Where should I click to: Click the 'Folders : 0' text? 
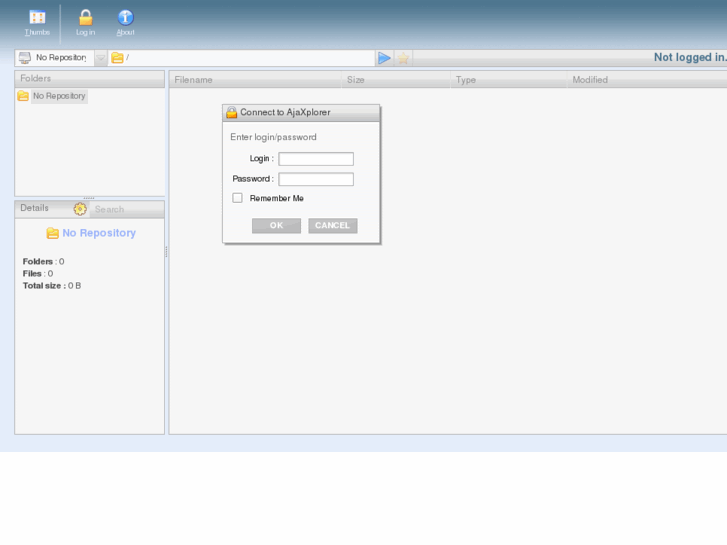click(x=44, y=262)
